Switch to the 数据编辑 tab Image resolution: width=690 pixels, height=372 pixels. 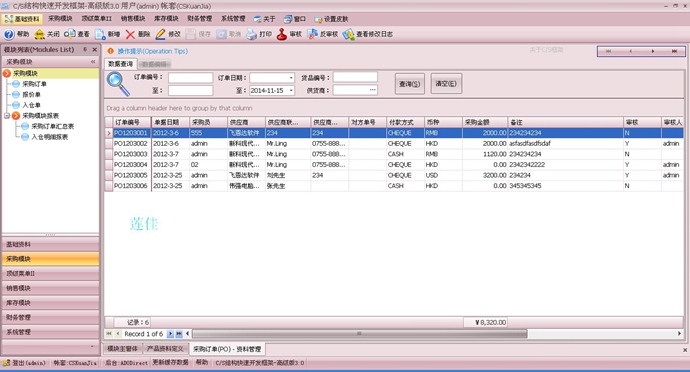tap(154, 64)
